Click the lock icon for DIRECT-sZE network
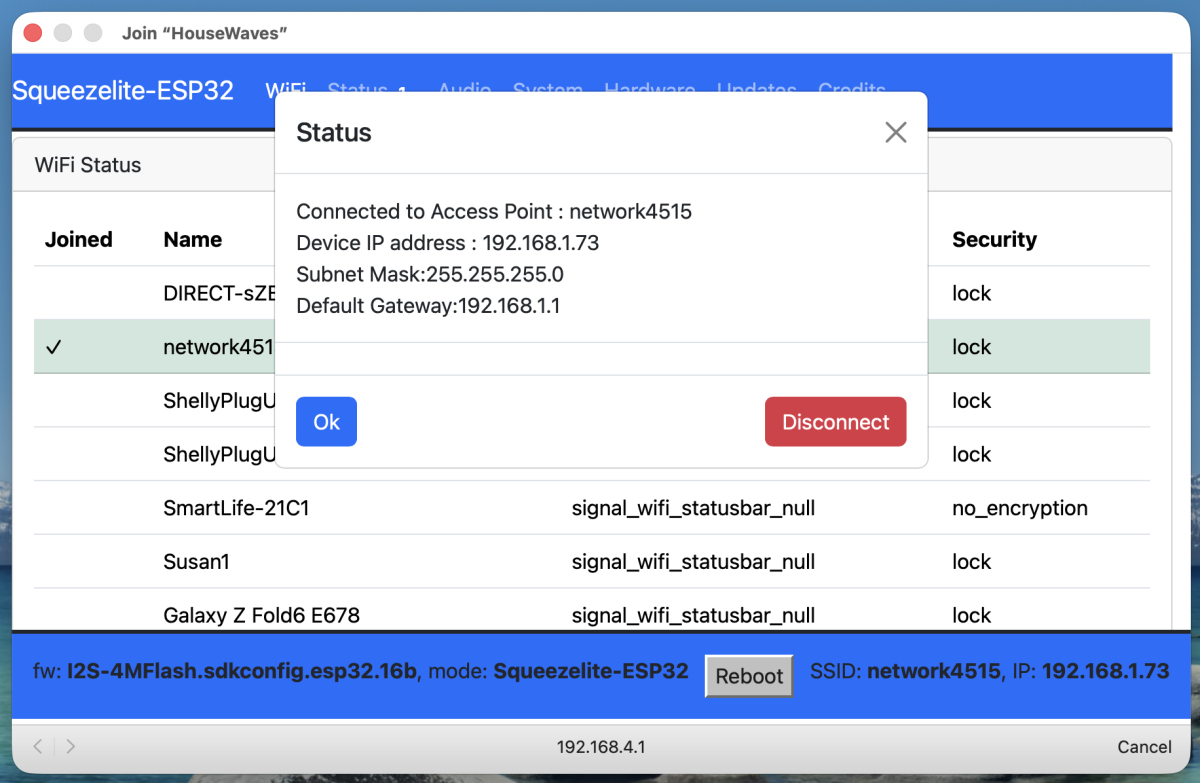 (x=971, y=293)
